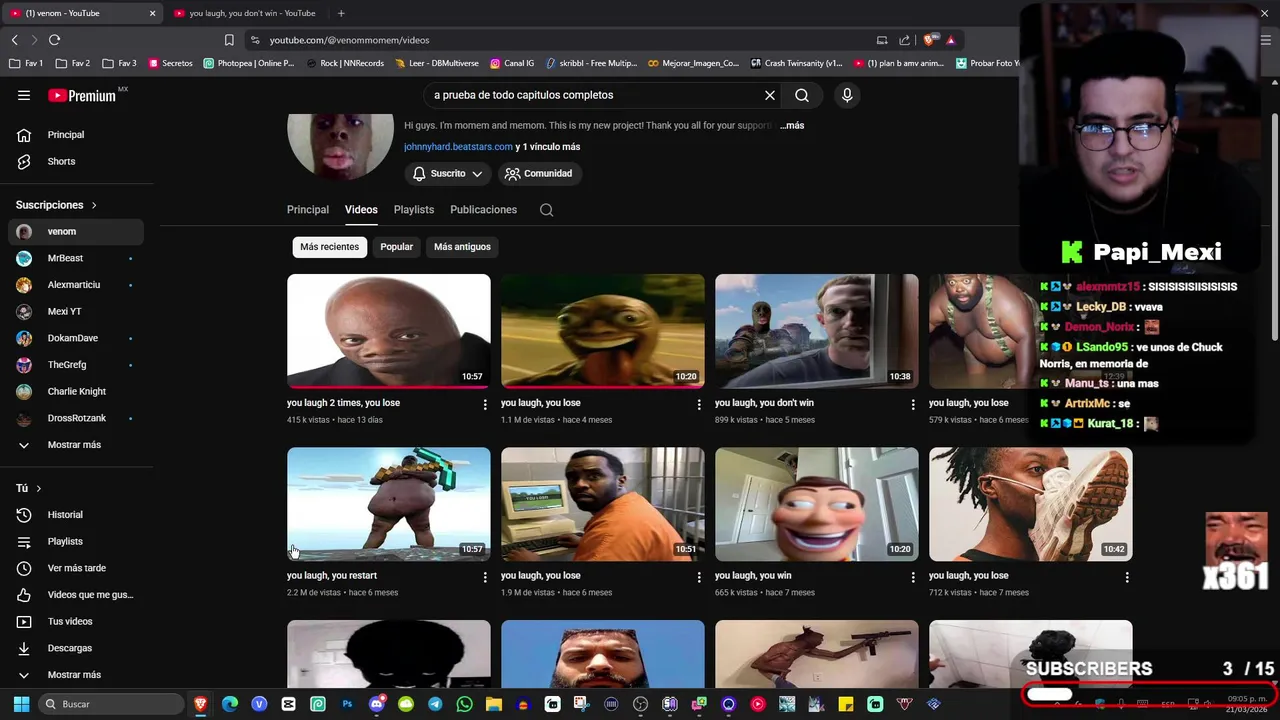This screenshot has height=720, width=1280.
Task: Expand Tú section chevron
Action: (x=38, y=488)
